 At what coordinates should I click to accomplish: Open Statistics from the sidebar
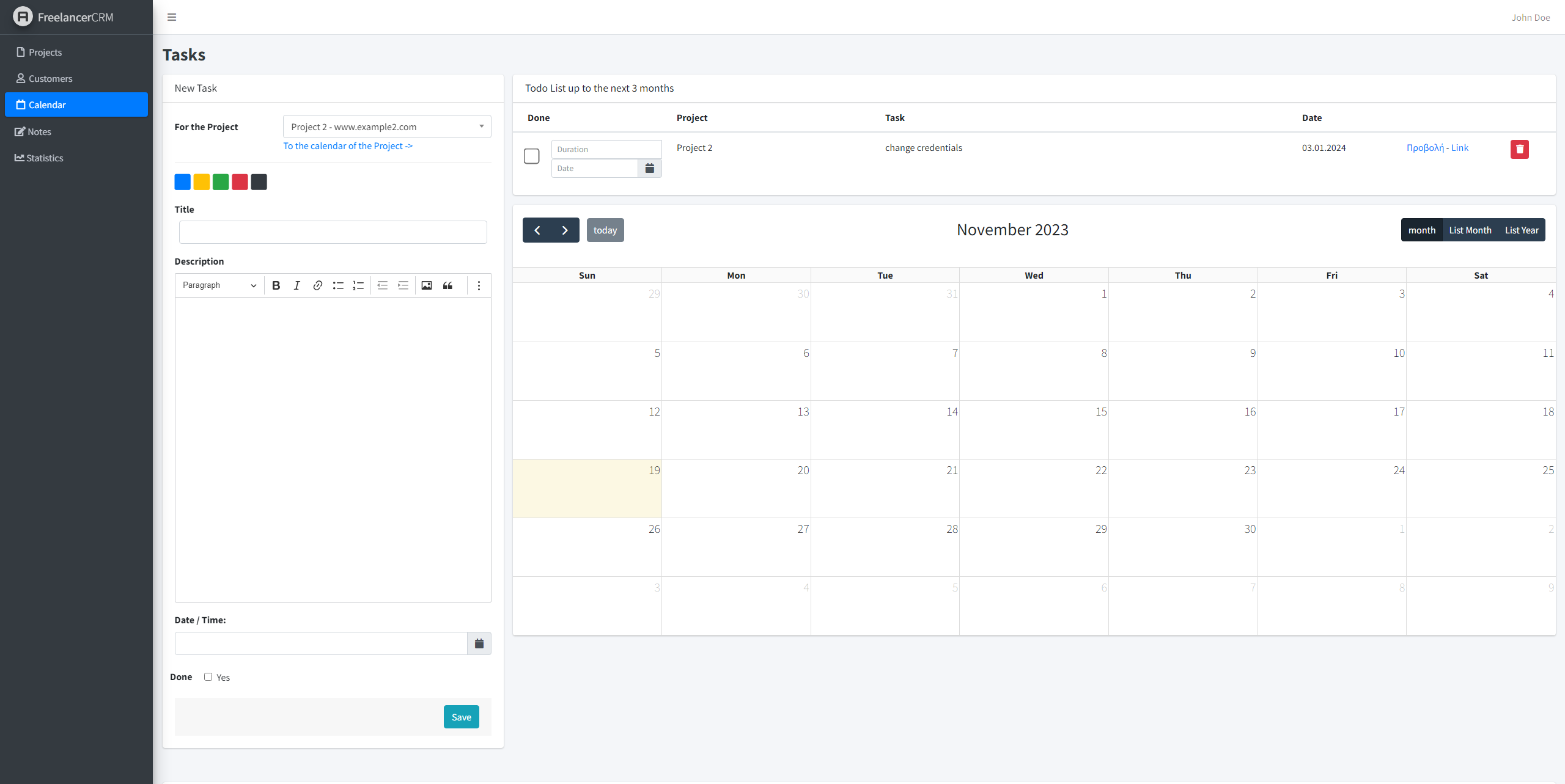(45, 158)
